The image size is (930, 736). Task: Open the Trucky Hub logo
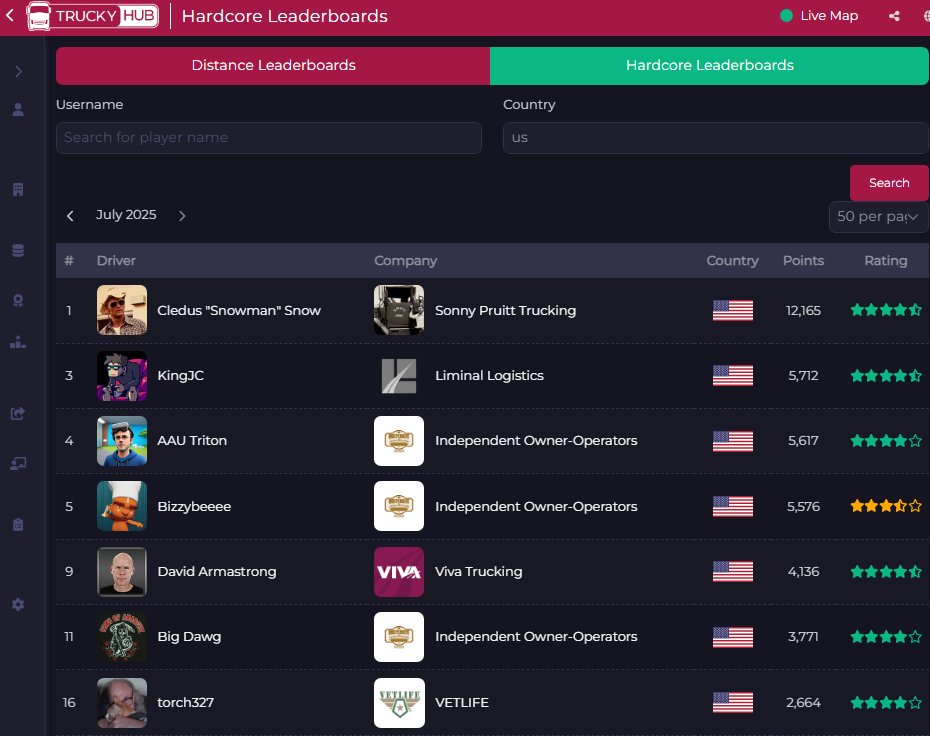[93, 16]
